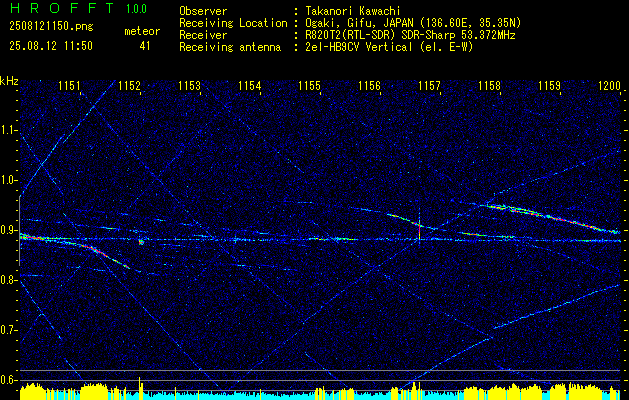Click the 0.8 kHz frequency label
Image resolution: width=629 pixels, height=400 pixels.
click(8, 280)
